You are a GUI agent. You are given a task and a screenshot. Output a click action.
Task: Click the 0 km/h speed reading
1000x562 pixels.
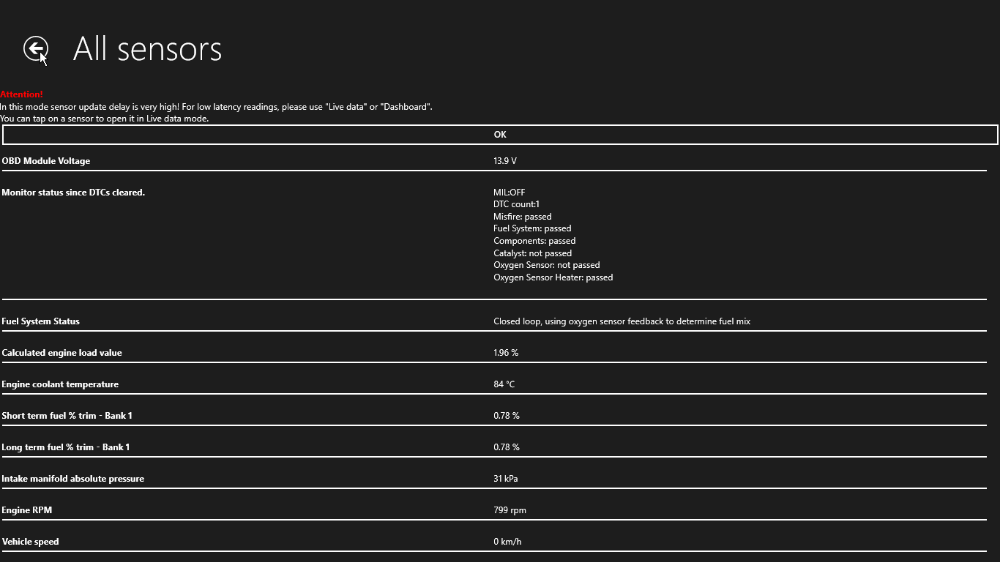[508, 542]
